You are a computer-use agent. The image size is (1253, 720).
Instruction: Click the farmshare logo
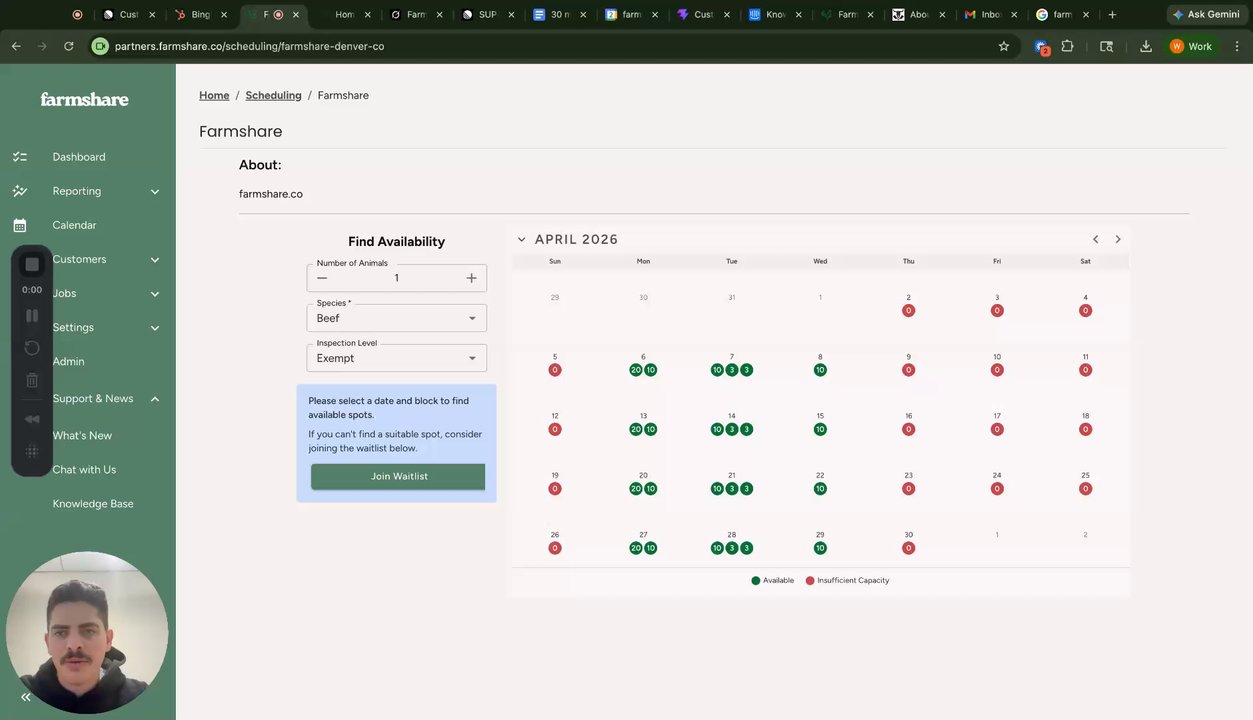pyautogui.click(x=84, y=99)
